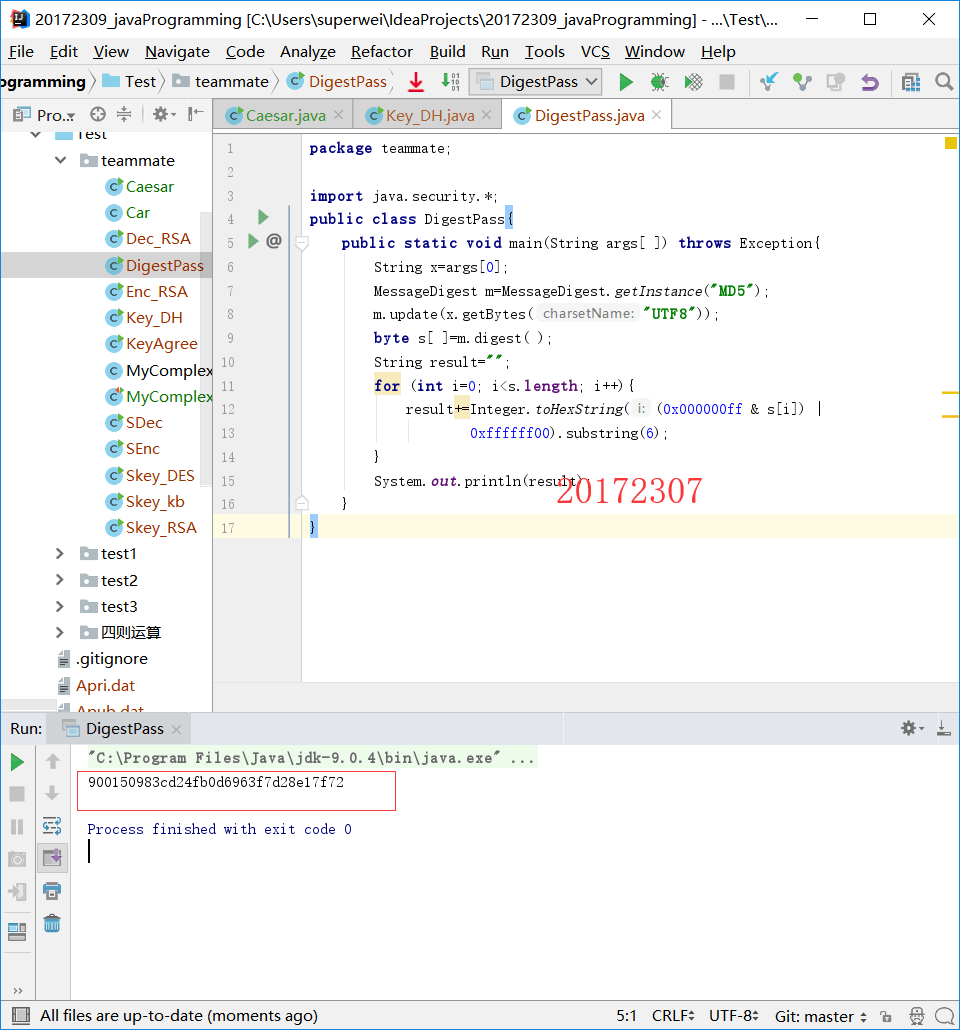960x1030 pixels.
Task: Click line 17 in the code editor
Action: coord(585,527)
